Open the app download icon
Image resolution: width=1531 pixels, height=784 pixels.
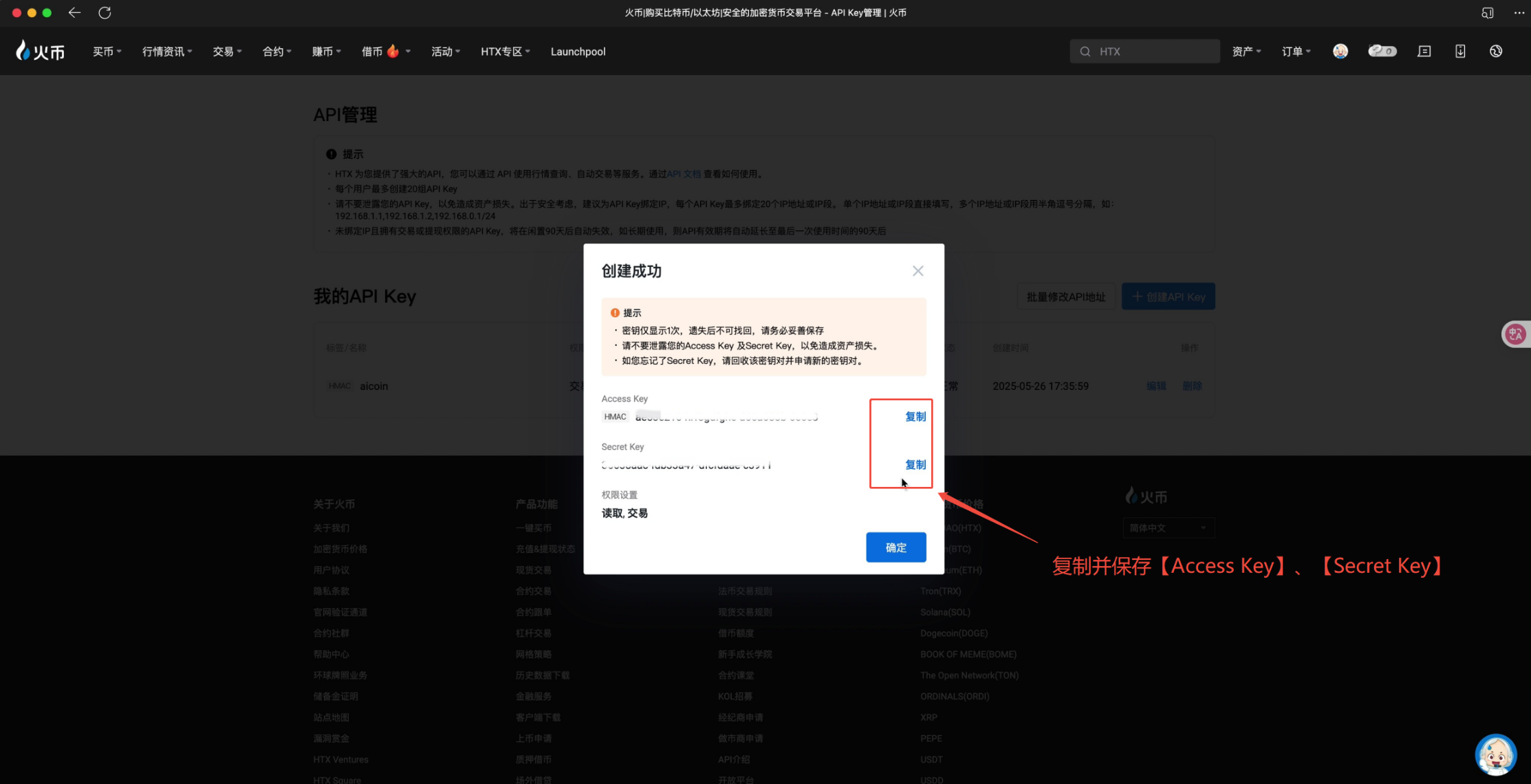pos(1460,51)
